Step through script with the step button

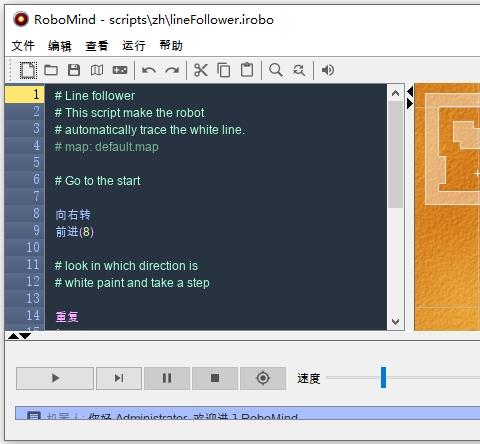pyautogui.click(x=119, y=378)
